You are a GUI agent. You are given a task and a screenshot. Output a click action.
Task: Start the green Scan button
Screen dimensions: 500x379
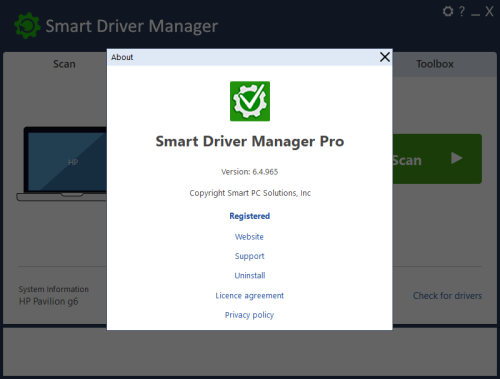click(x=437, y=159)
